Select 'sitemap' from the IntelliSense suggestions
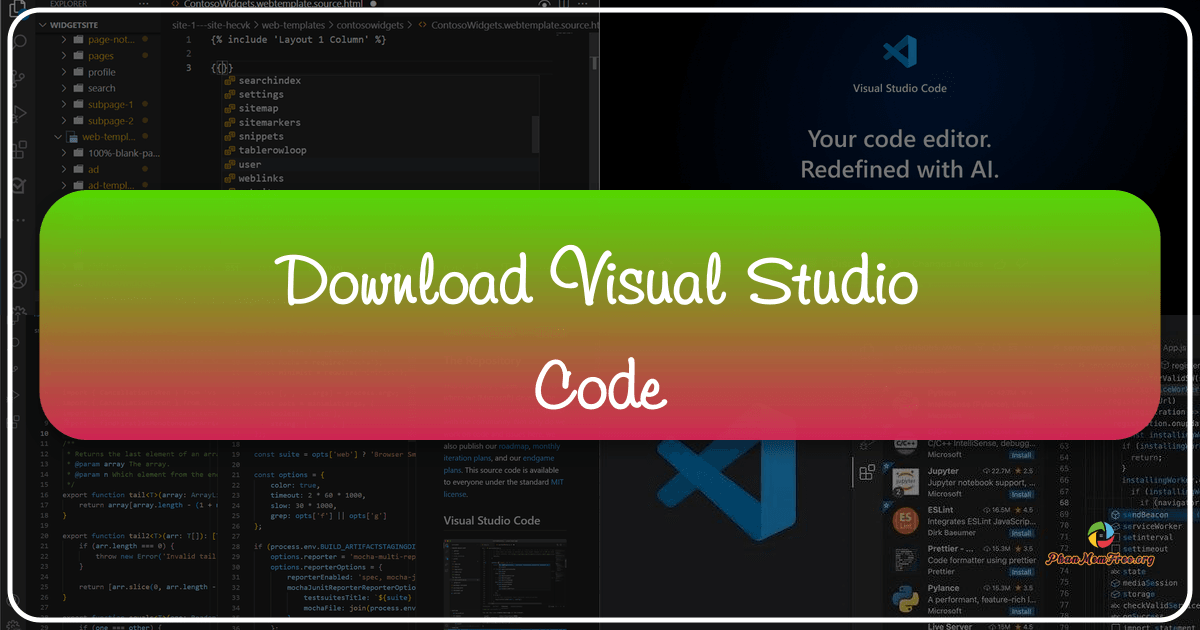1200x630 pixels. point(258,108)
